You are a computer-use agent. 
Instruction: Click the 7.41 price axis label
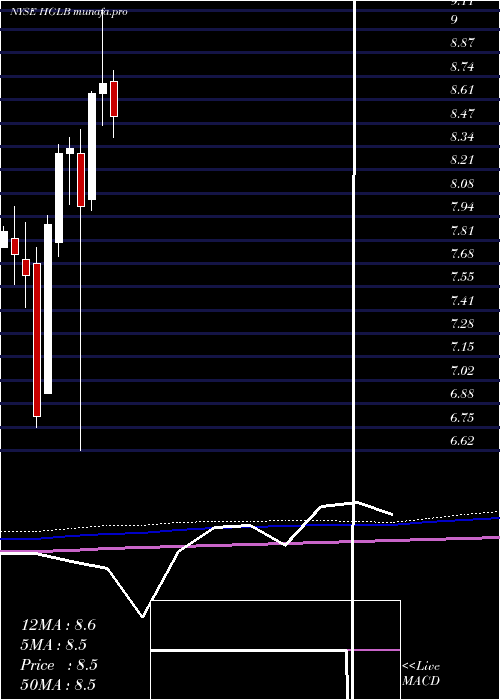point(462,300)
